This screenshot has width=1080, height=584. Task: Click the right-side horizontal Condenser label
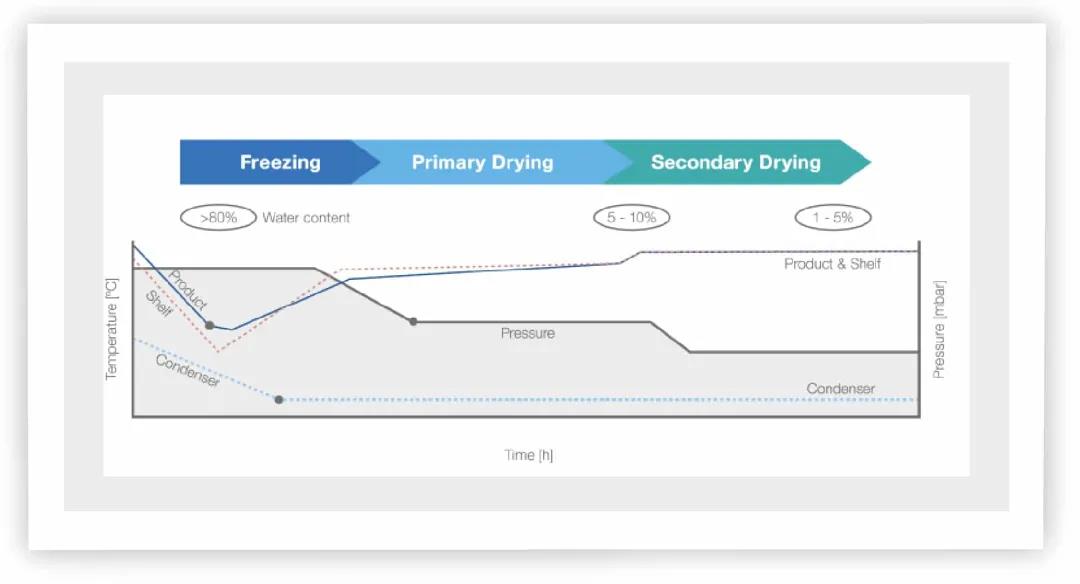click(x=840, y=389)
